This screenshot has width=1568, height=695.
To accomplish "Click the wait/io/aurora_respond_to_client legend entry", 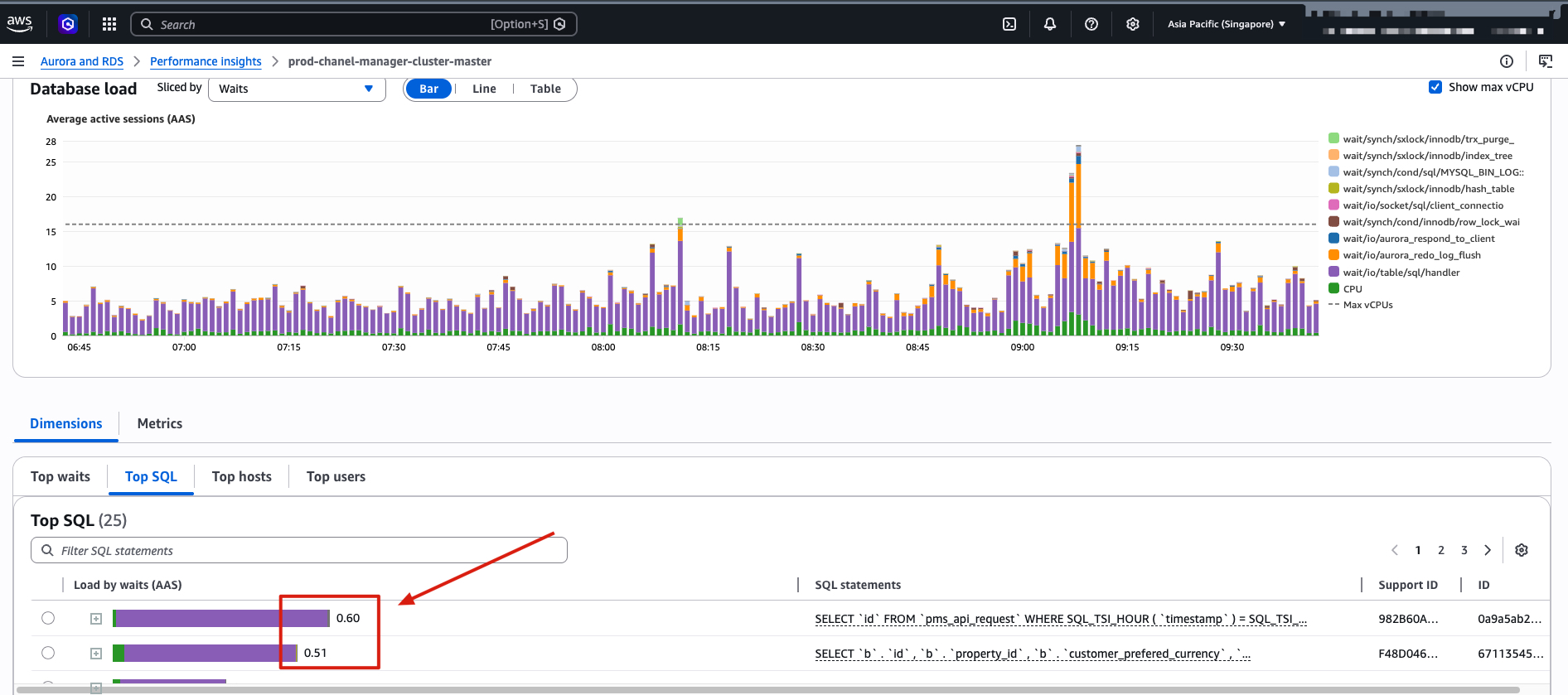I will click(1412, 239).
